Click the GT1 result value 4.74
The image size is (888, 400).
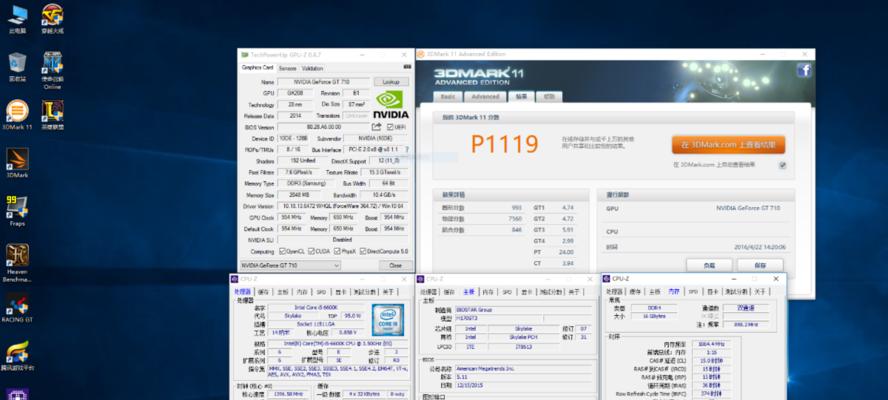(x=567, y=208)
